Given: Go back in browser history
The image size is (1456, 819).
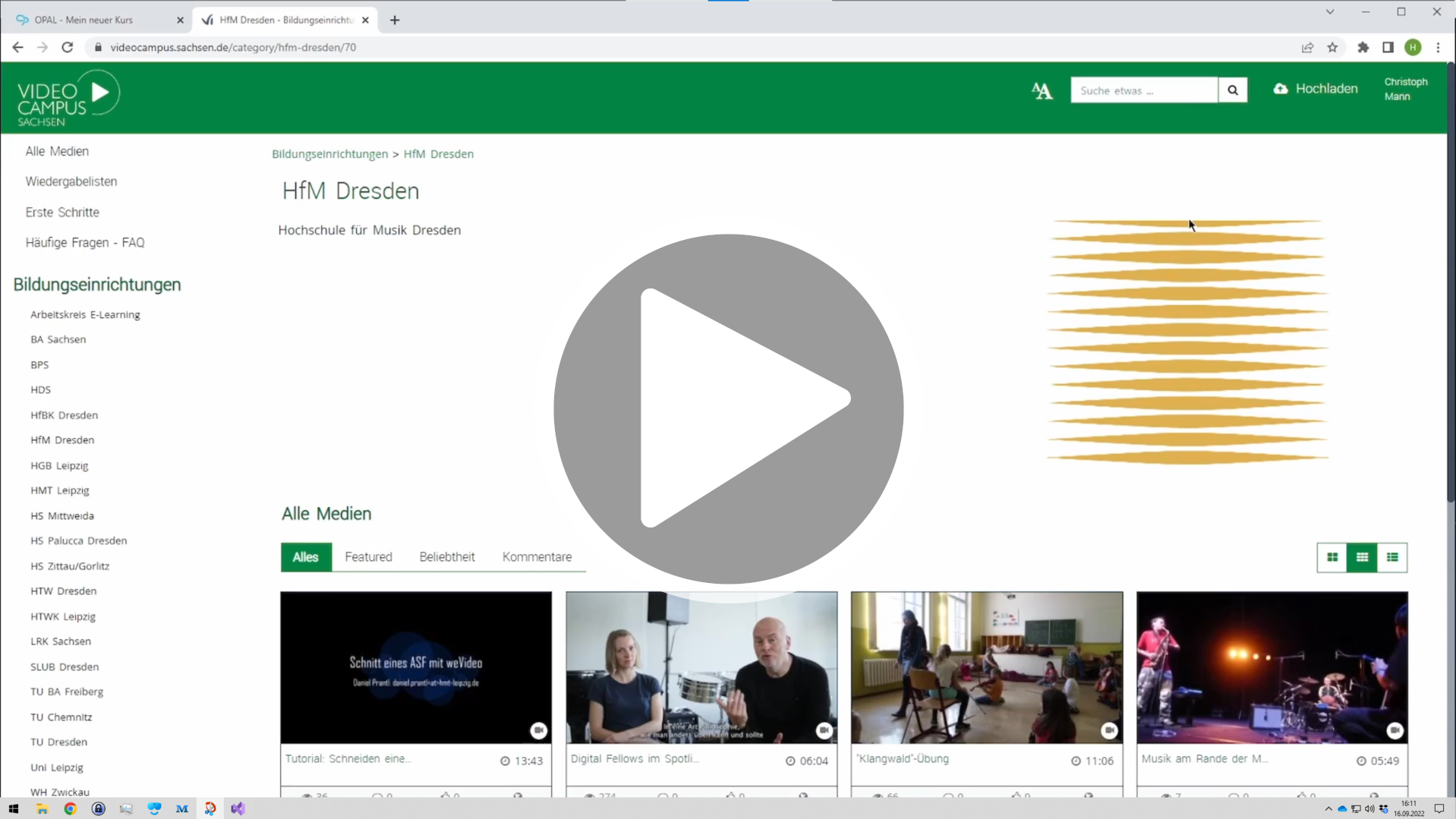Looking at the screenshot, I should point(17,47).
